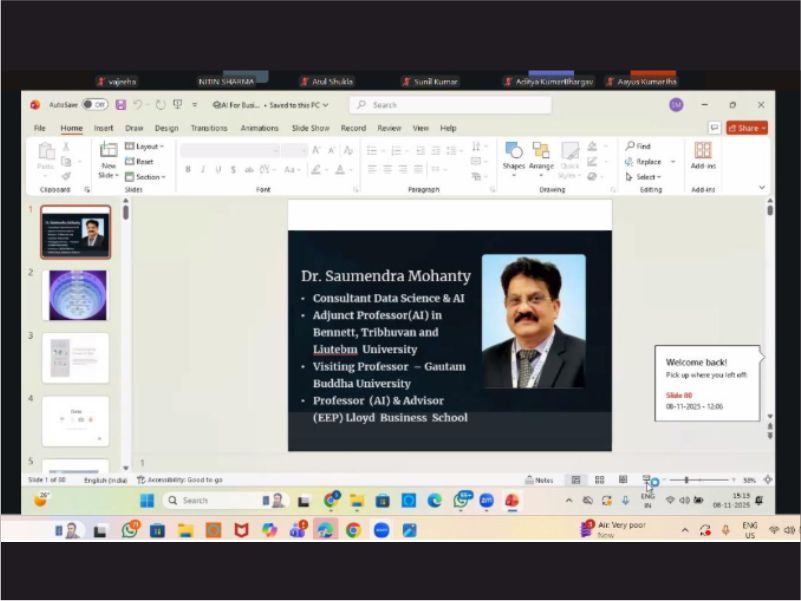Click the Share button
Screen dimensions: 801x601
(x=747, y=128)
